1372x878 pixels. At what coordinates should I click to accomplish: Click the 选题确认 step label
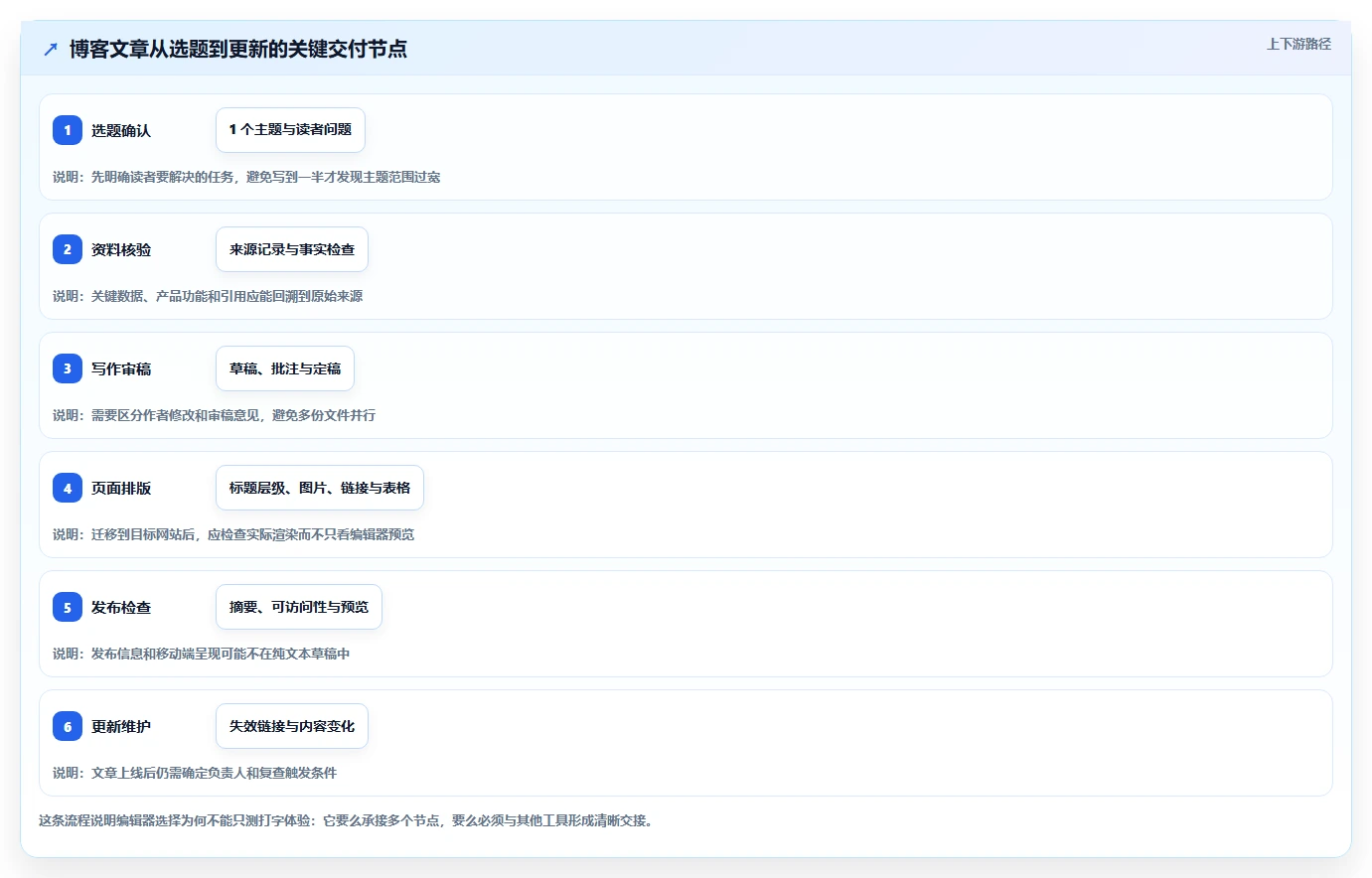tap(121, 130)
